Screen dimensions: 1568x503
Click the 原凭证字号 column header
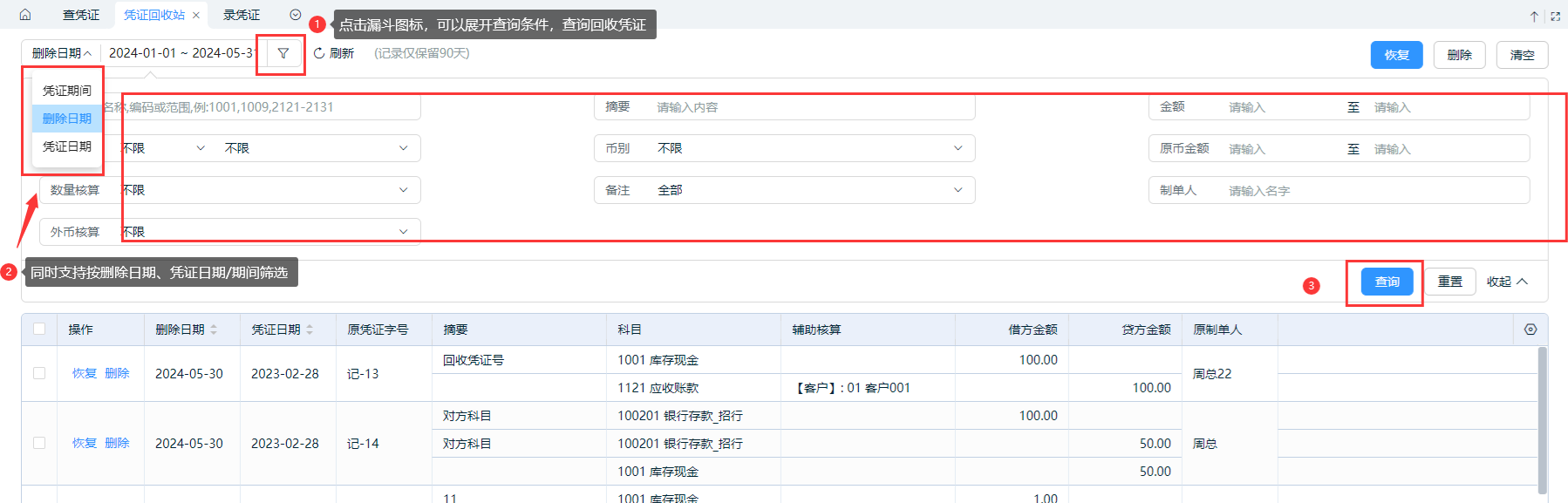point(384,330)
